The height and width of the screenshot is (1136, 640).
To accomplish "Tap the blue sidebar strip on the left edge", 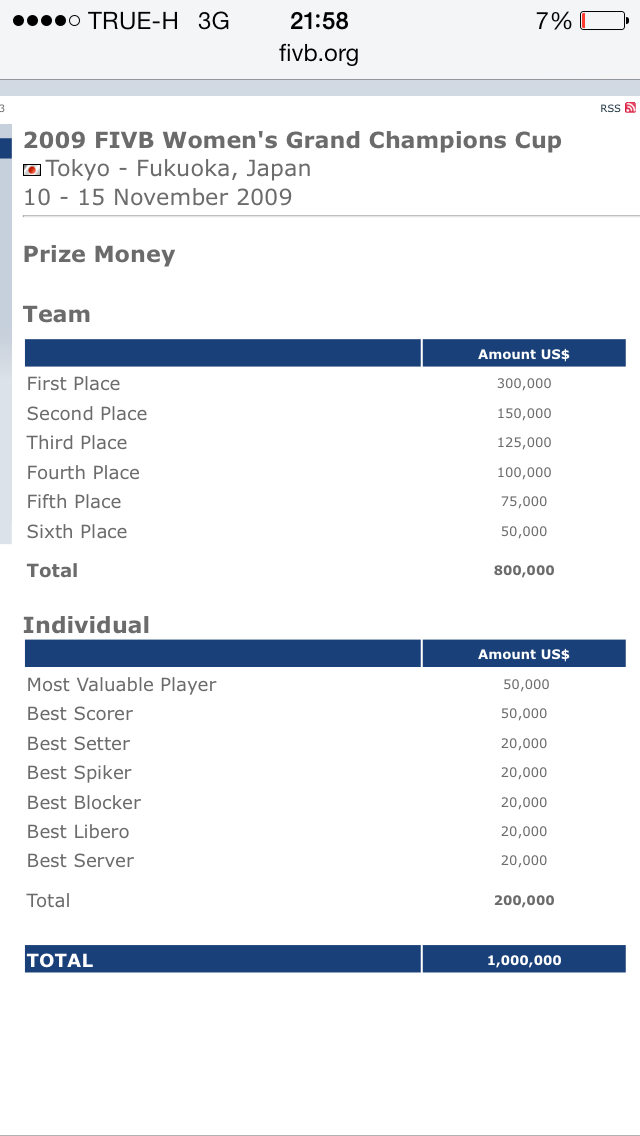I will (5, 148).
